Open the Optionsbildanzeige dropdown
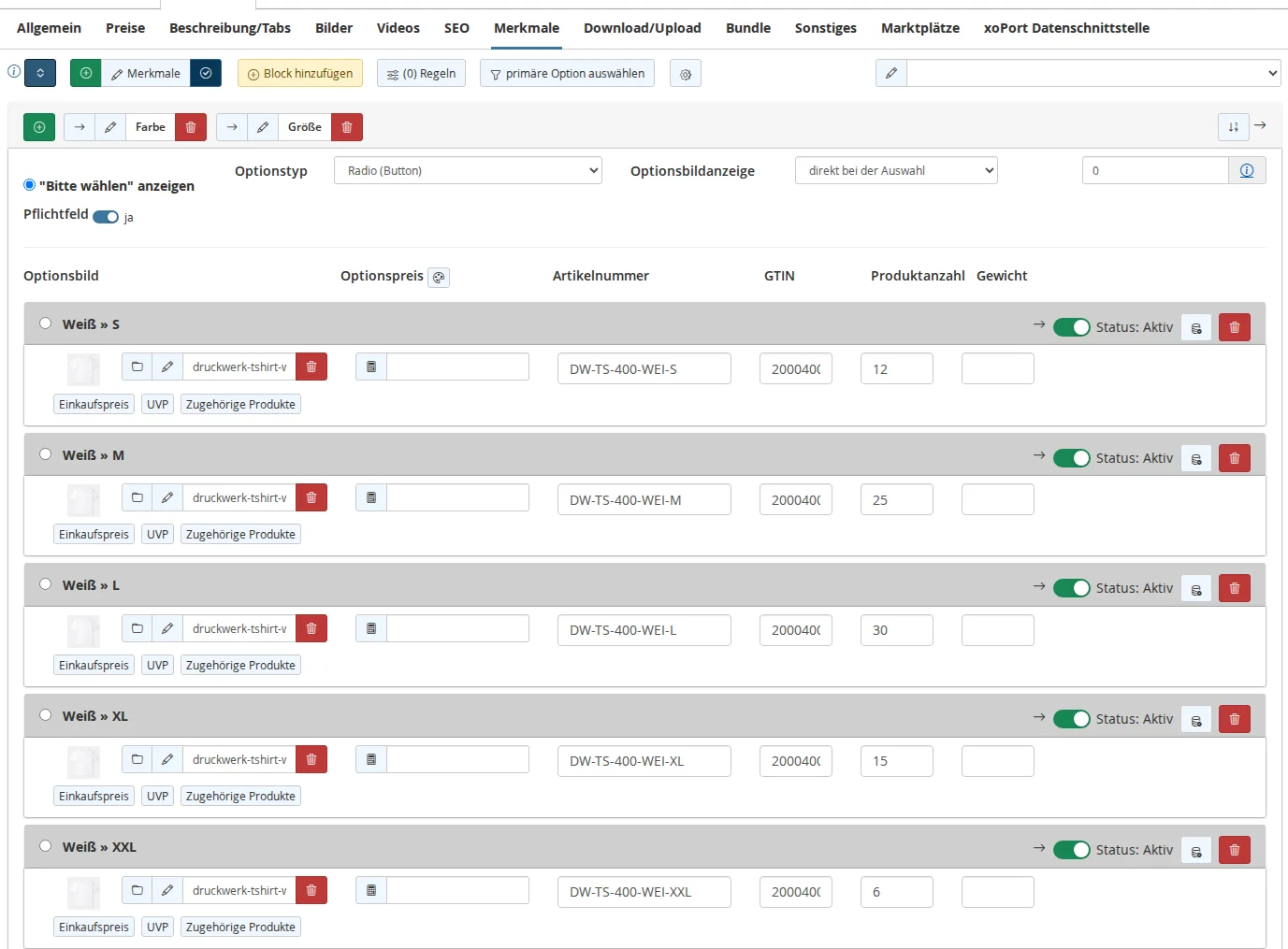1288x949 pixels. coord(896,170)
